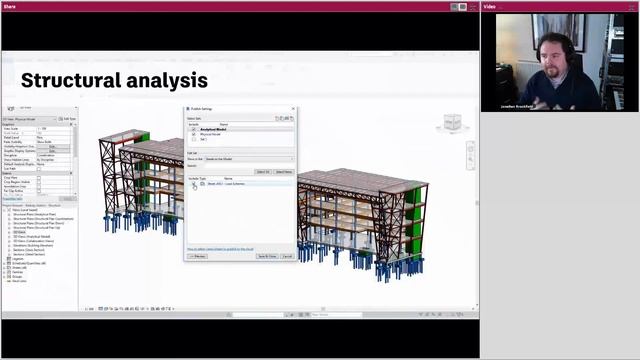Viewport: 640px width, 360px height.
Task: Click the Properties help link
Action: (13, 199)
